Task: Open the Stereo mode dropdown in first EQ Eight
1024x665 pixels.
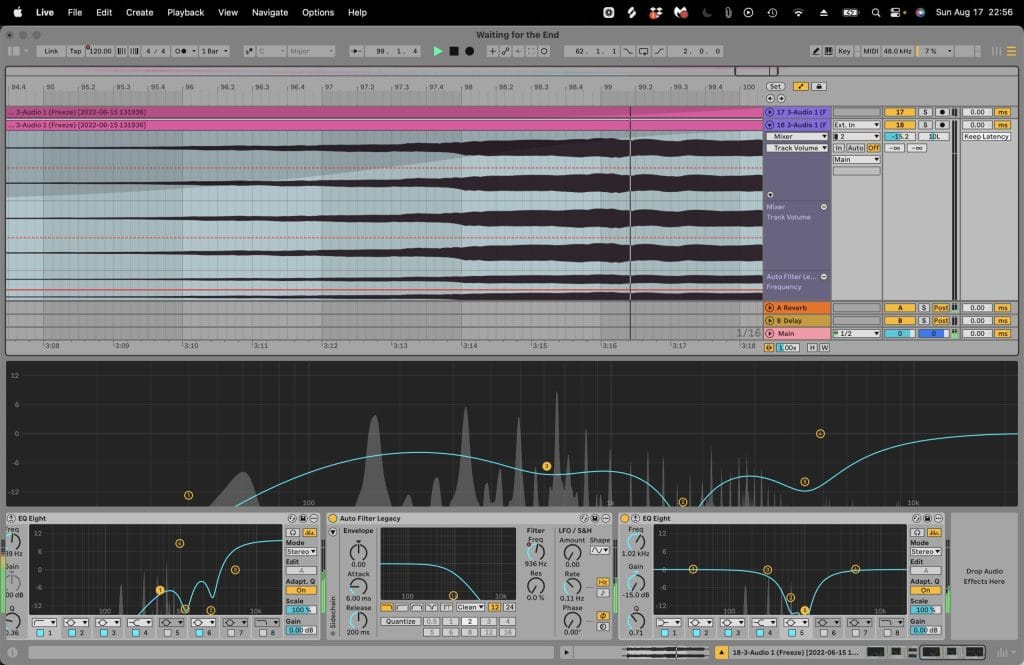Action: (x=300, y=552)
